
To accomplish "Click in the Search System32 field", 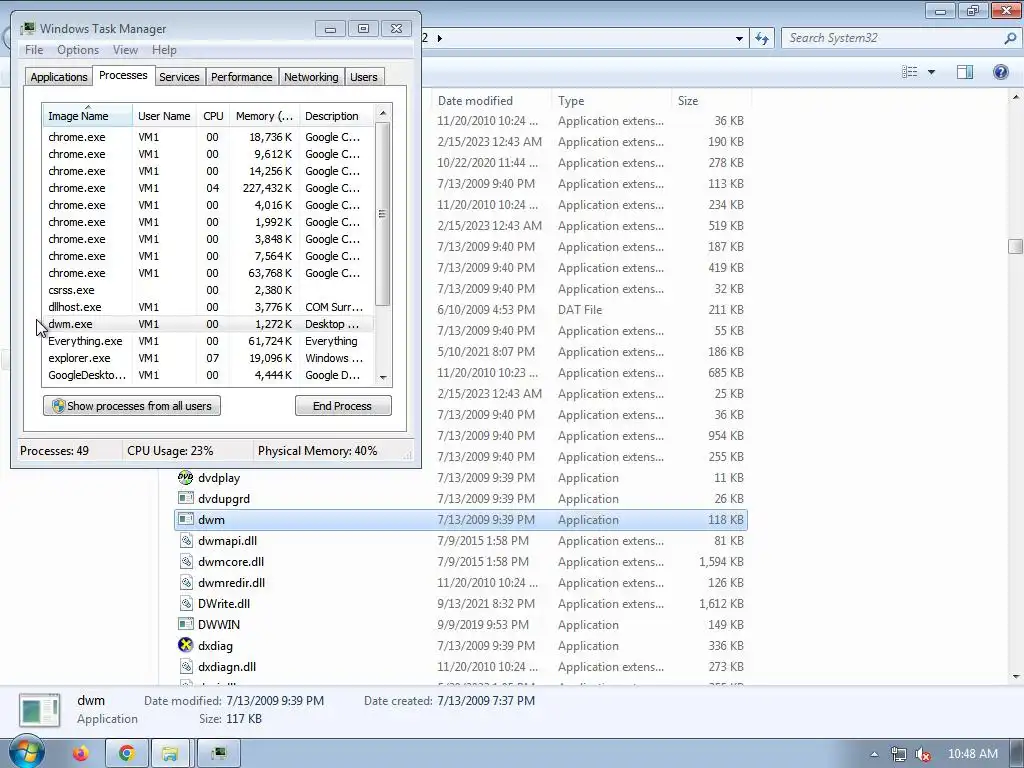I will 891,38.
